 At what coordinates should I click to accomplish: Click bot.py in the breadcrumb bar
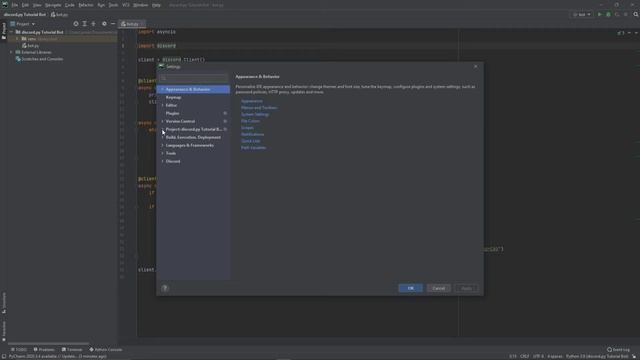point(60,15)
